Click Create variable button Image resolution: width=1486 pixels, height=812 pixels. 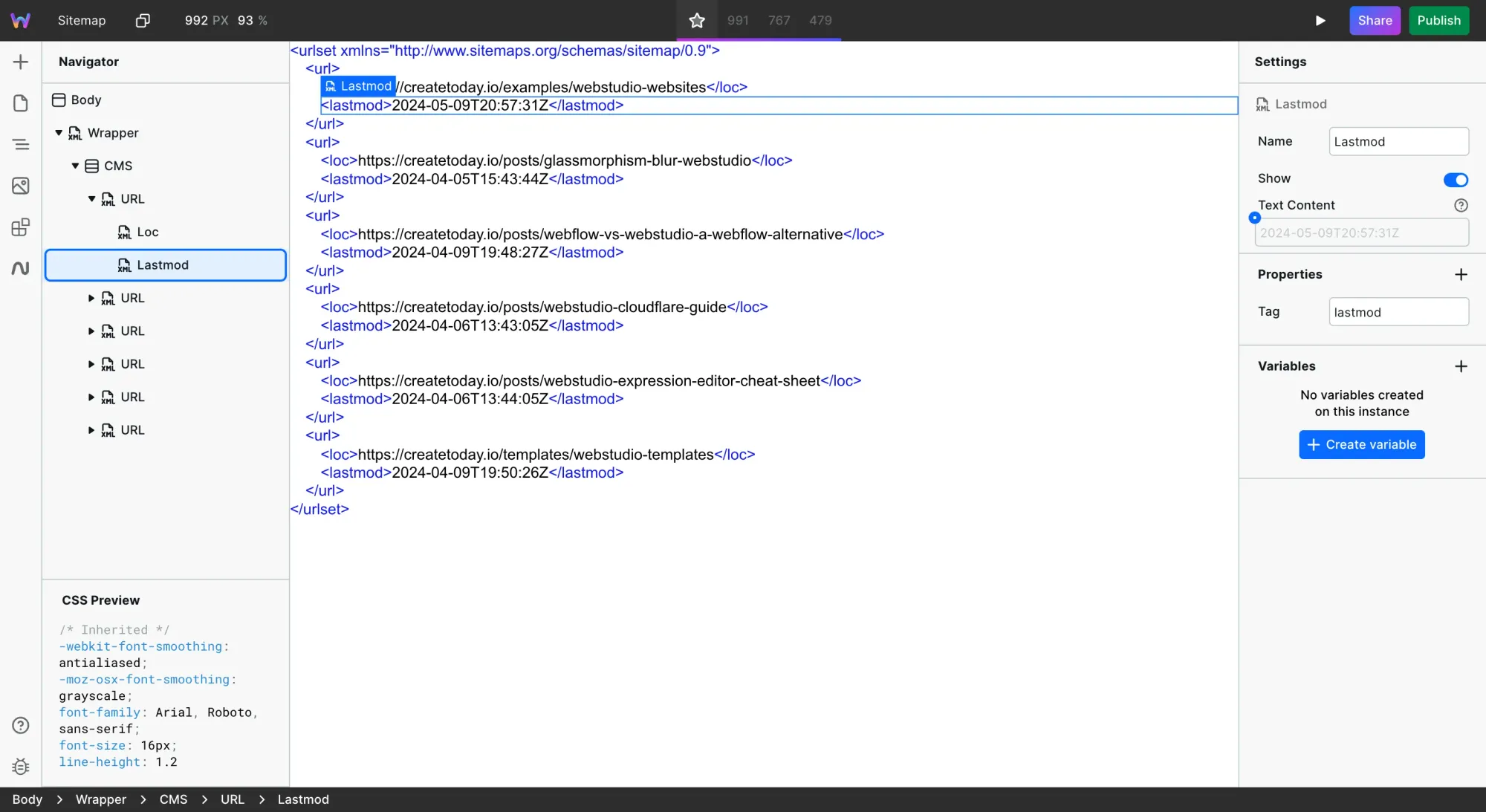pyautogui.click(x=1361, y=444)
